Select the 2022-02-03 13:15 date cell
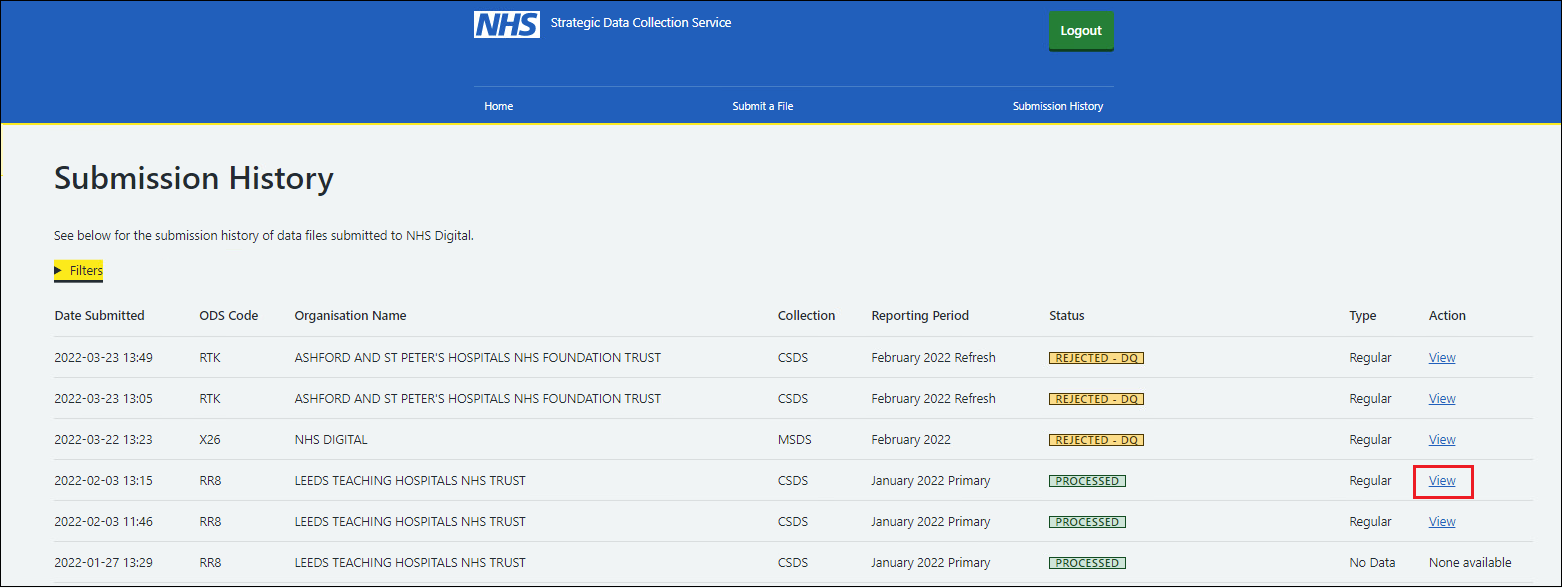The height and width of the screenshot is (588, 1562). (103, 481)
